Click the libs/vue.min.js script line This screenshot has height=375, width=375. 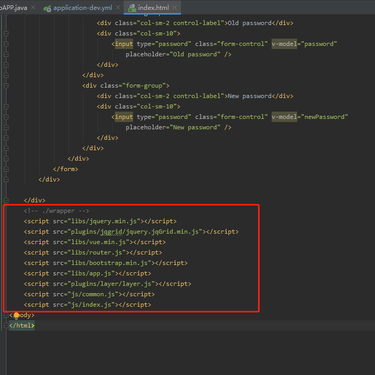tap(95, 242)
